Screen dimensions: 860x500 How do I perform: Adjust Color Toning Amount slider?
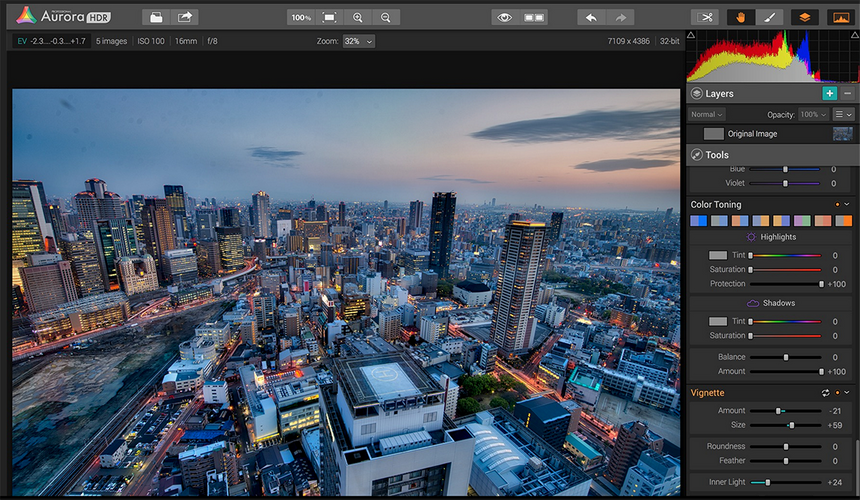pyautogui.click(x=785, y=372)
